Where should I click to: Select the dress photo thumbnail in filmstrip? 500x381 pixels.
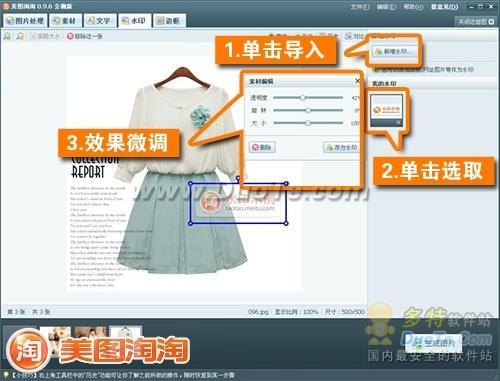pos(126,333)
